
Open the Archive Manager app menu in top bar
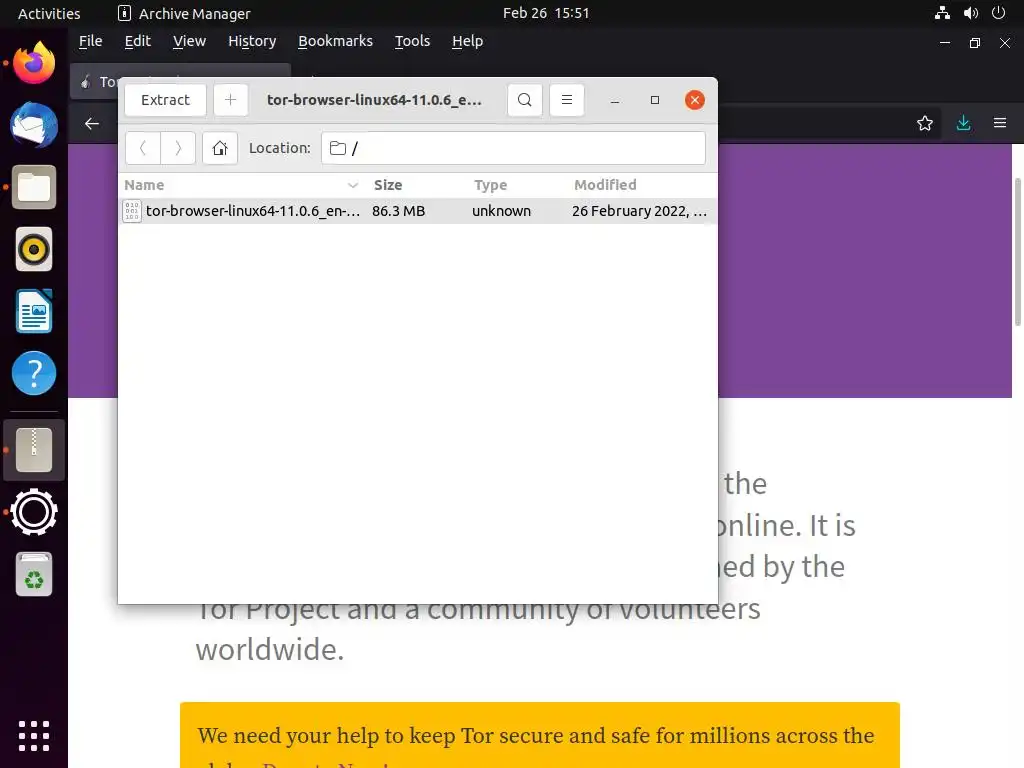184,13
